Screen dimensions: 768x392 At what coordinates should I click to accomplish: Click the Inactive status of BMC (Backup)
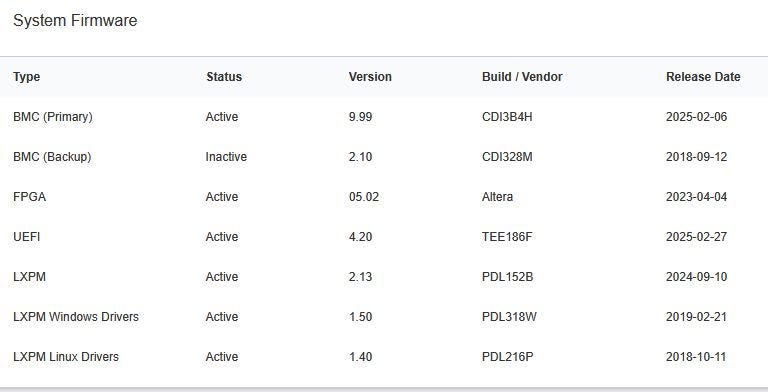(226, 157)
